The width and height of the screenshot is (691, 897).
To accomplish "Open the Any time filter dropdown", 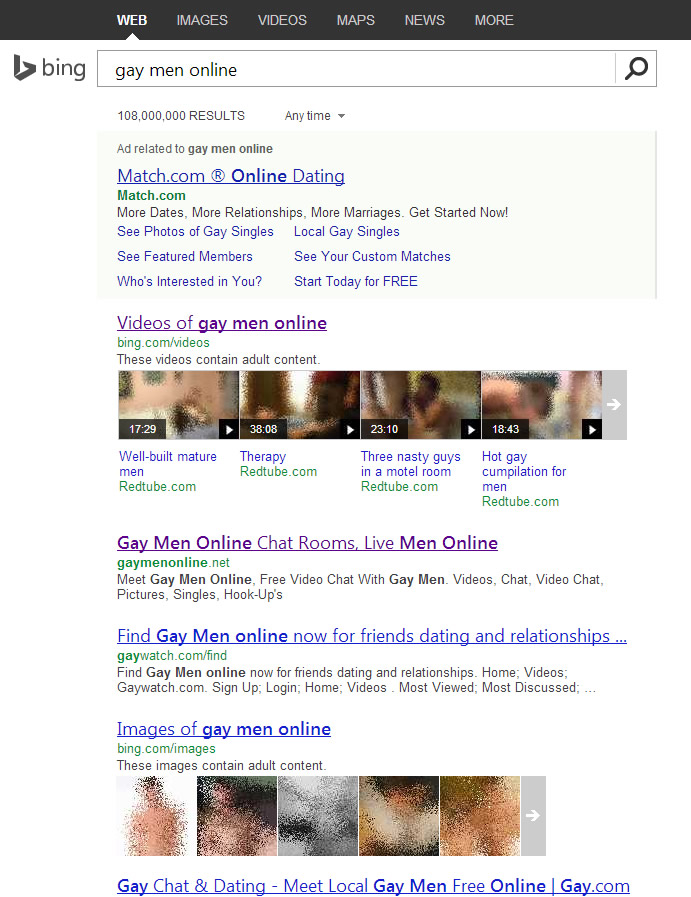I will click(315, 116).
